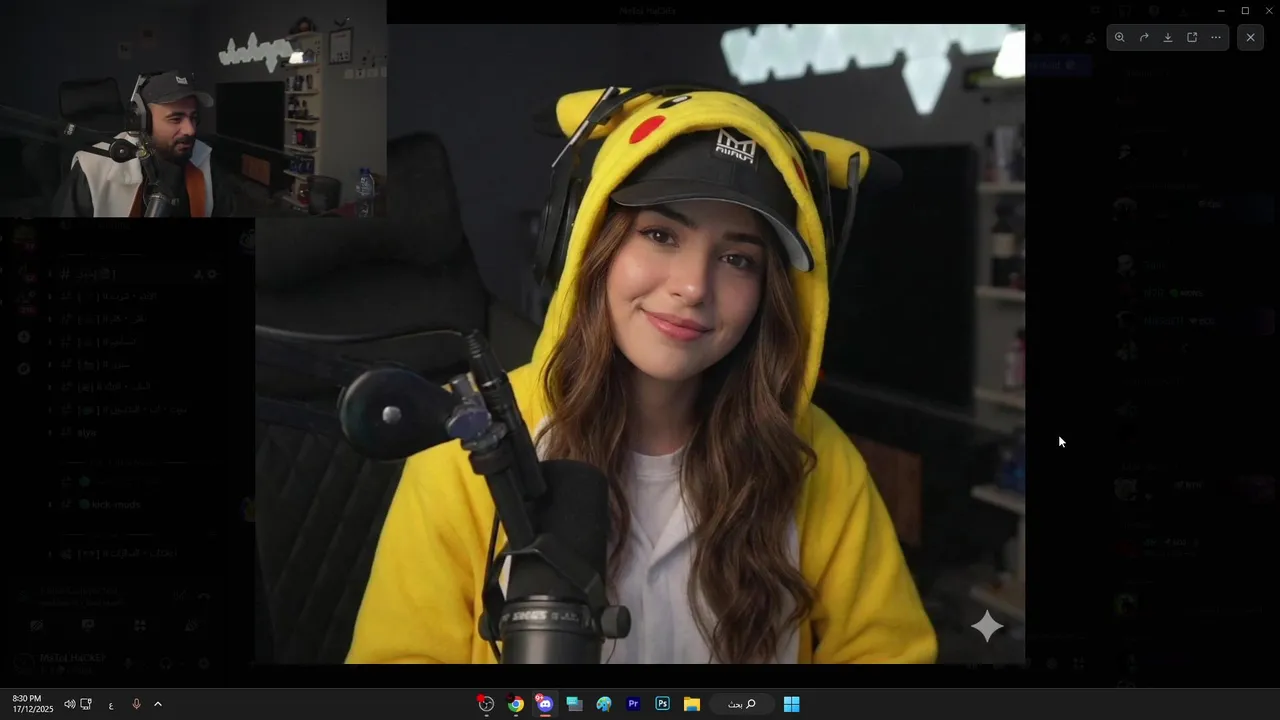Screen dimensions: 1280x720
Task: Open Google Chrome from the taskbar
Action: tap(515, 704)
